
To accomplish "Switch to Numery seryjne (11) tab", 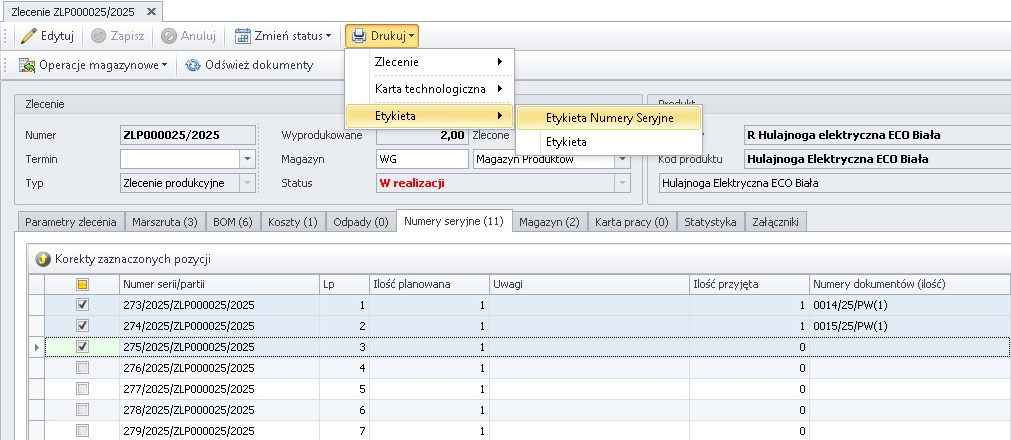I will [454, 221].
